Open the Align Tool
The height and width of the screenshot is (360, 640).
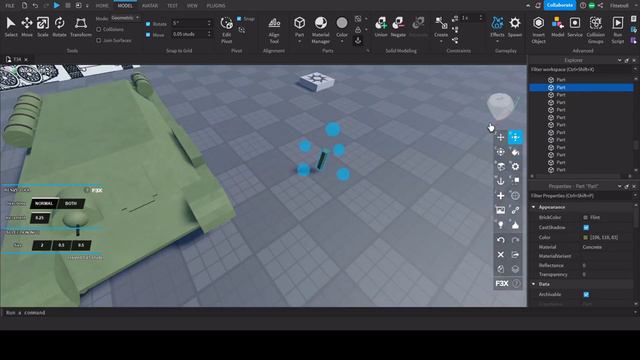pos(274,30)
